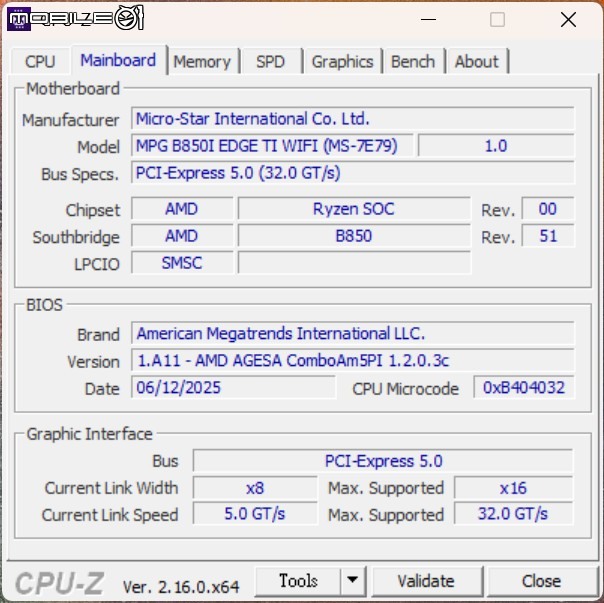The image size is (604, 603).
Task: Select the Model field MPG B850I EDGE TI WIFI
Action: coord(272,146)
